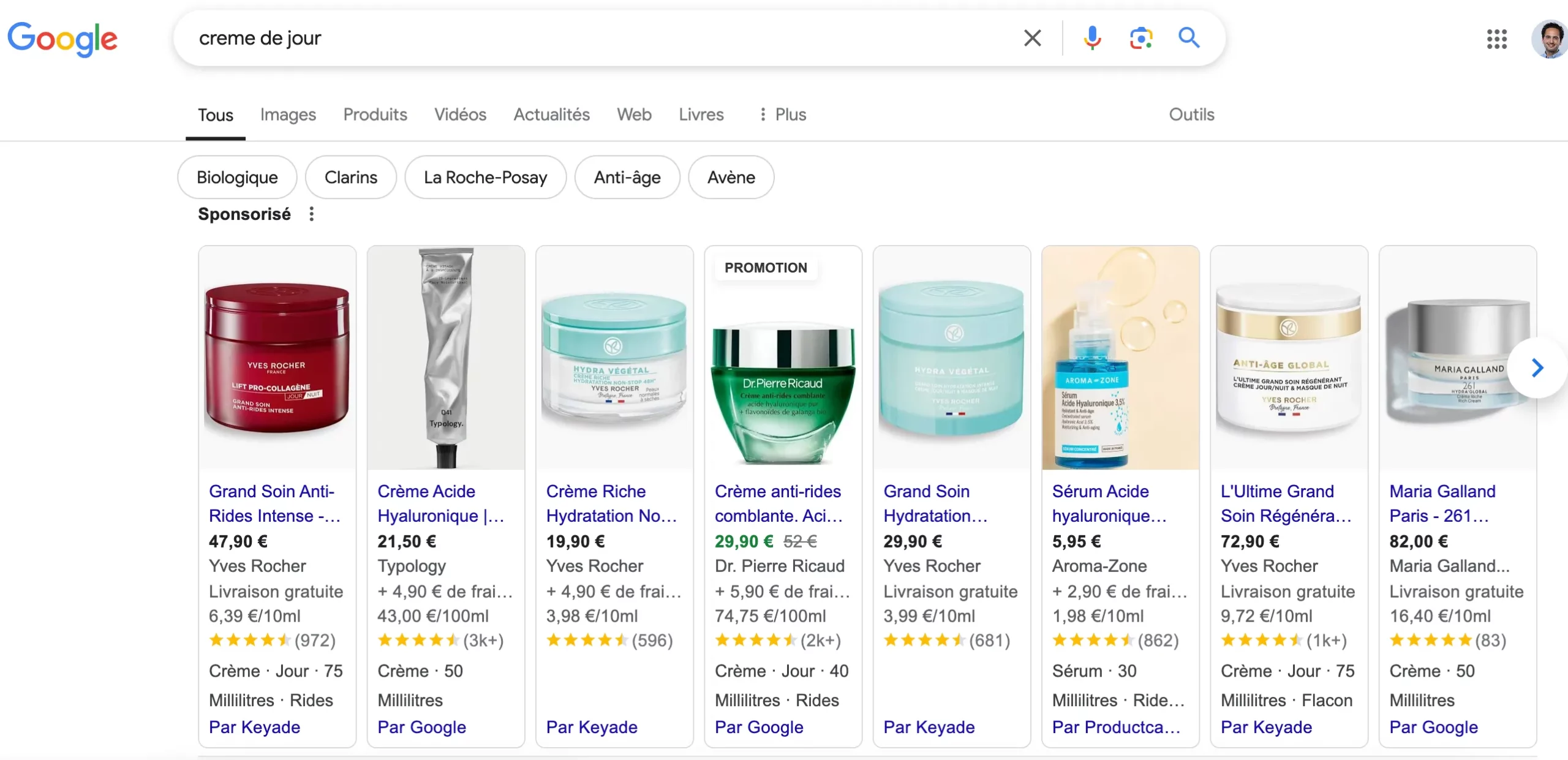Open the Anti-Âge Global jar image

[1289, 358]
